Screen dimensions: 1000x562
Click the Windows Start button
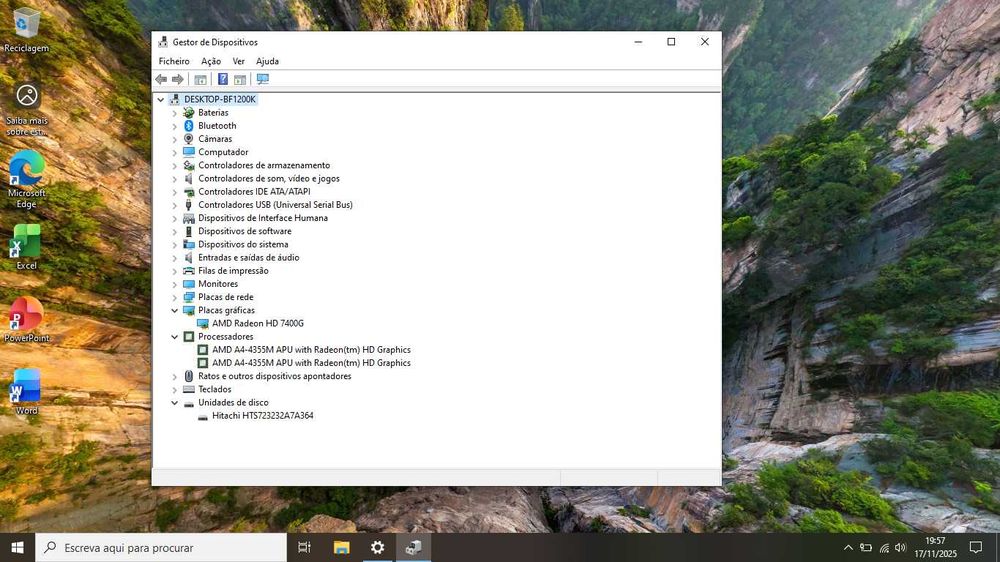click(17, 547)
